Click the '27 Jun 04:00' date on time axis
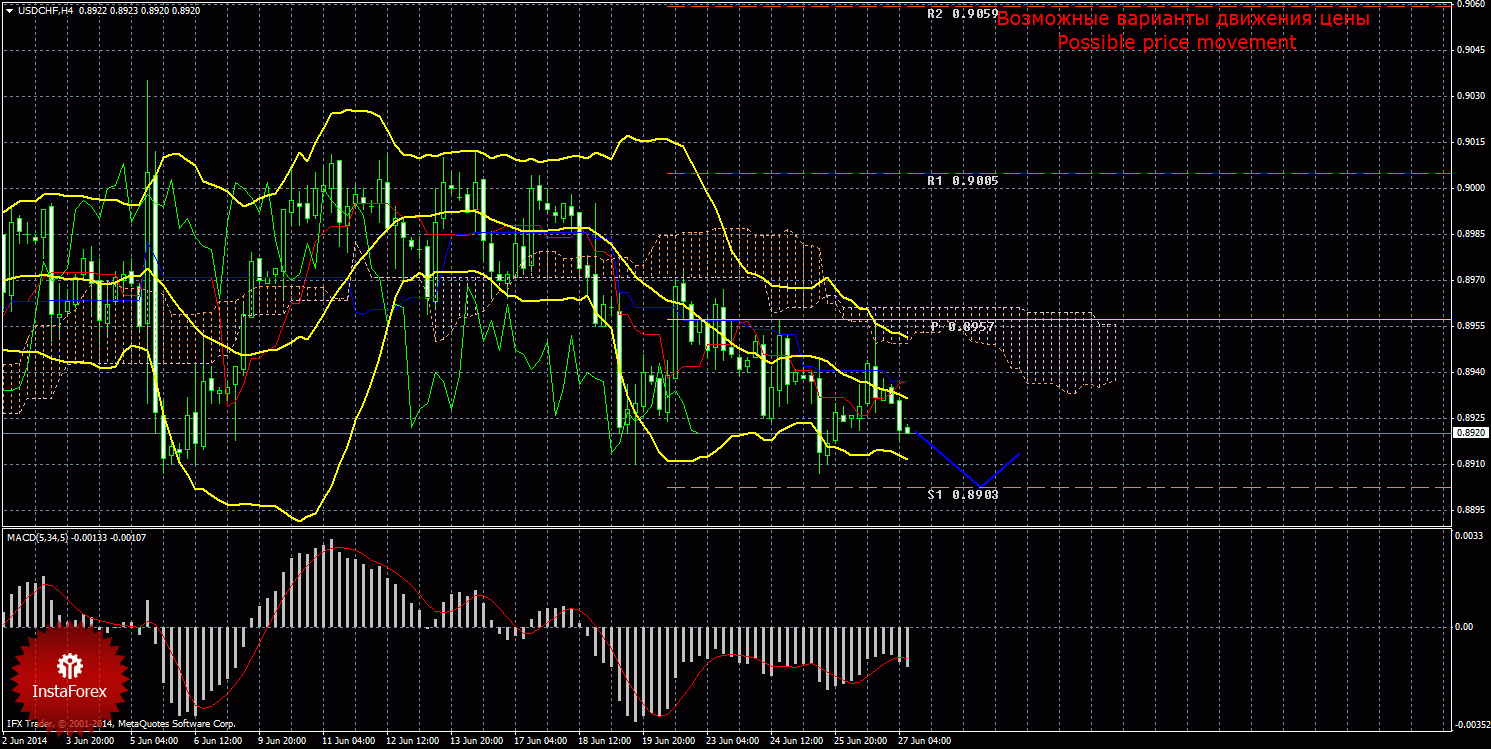Screen dimensions: 1491x749 [923, 741]
